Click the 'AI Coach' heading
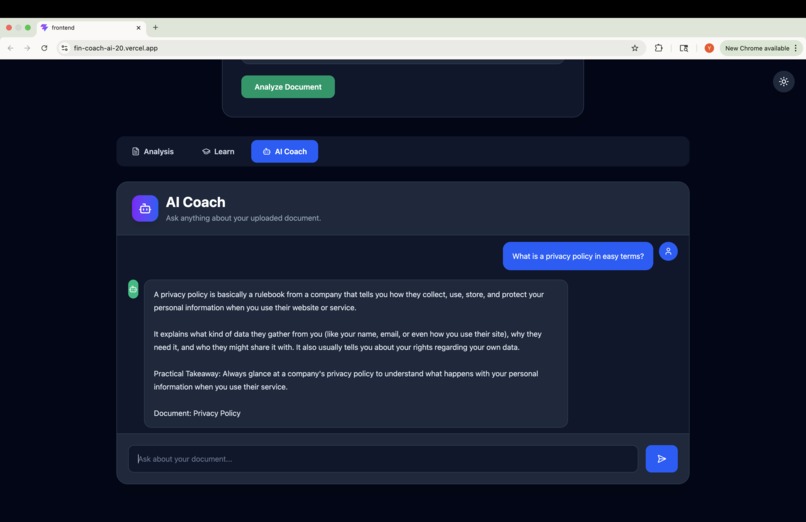806x522 pixels. tap(195, 202)
